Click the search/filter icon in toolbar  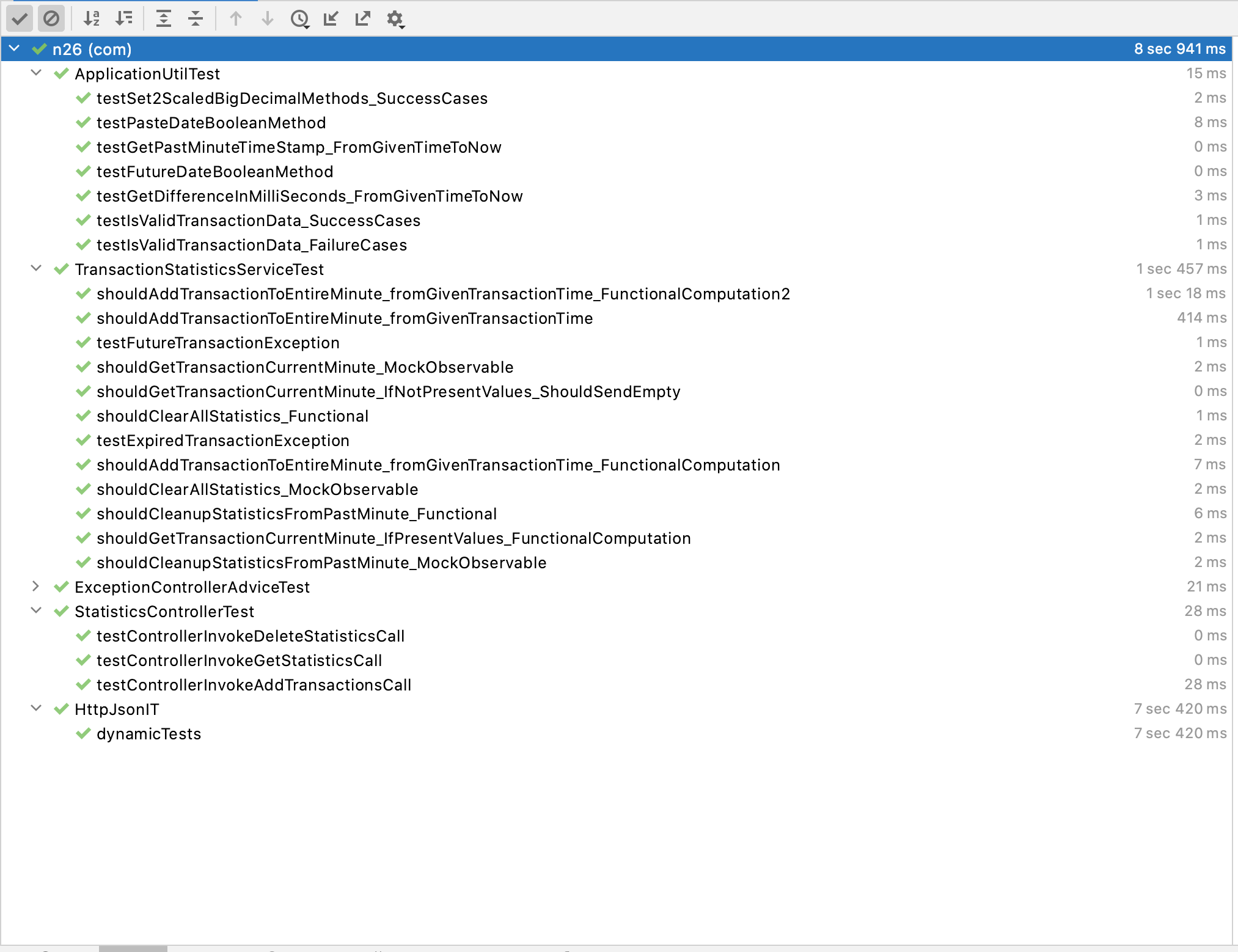click(x=302, y=18)
